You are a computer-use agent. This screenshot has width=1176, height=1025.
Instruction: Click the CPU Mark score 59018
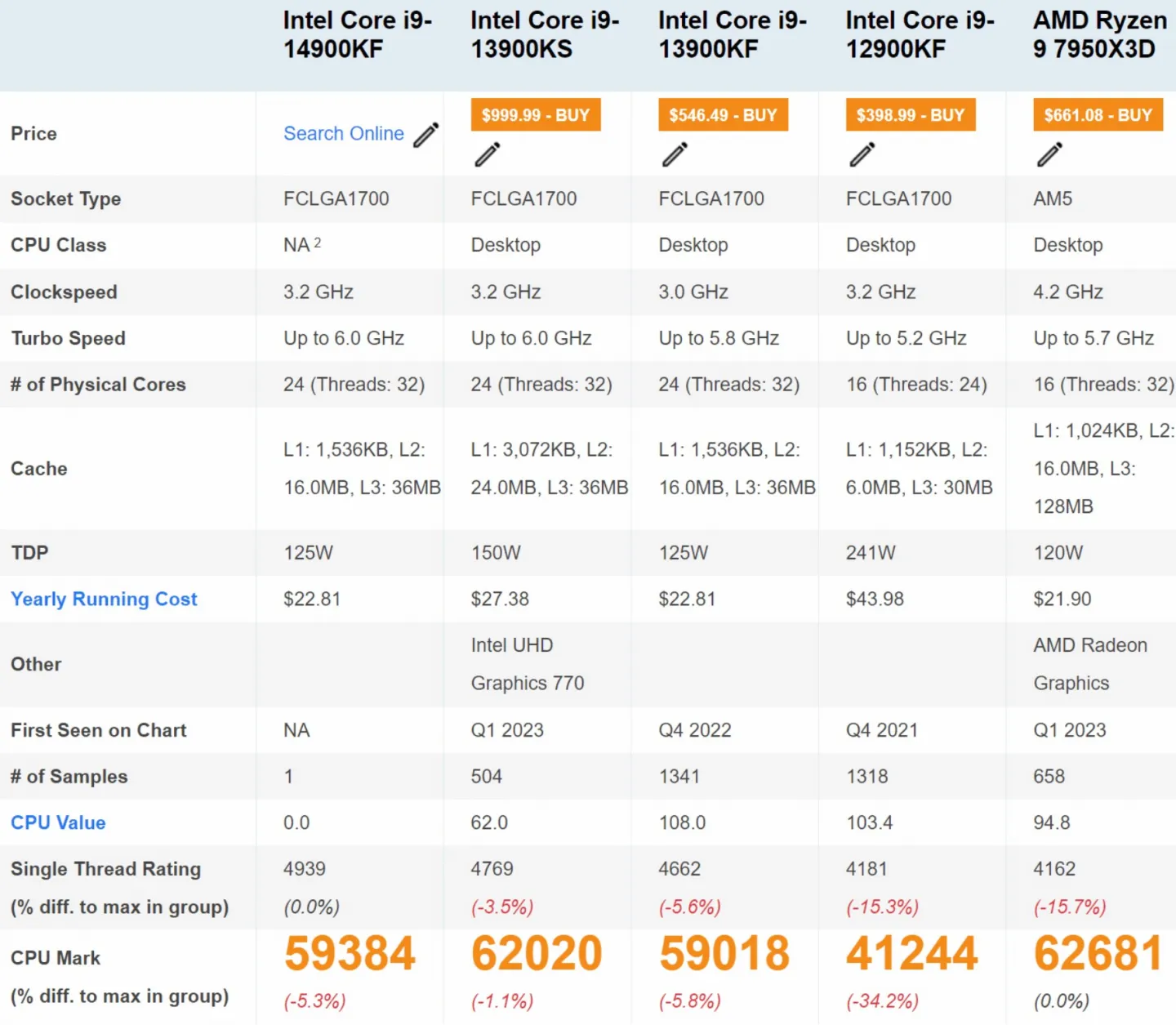click(724, 954)
